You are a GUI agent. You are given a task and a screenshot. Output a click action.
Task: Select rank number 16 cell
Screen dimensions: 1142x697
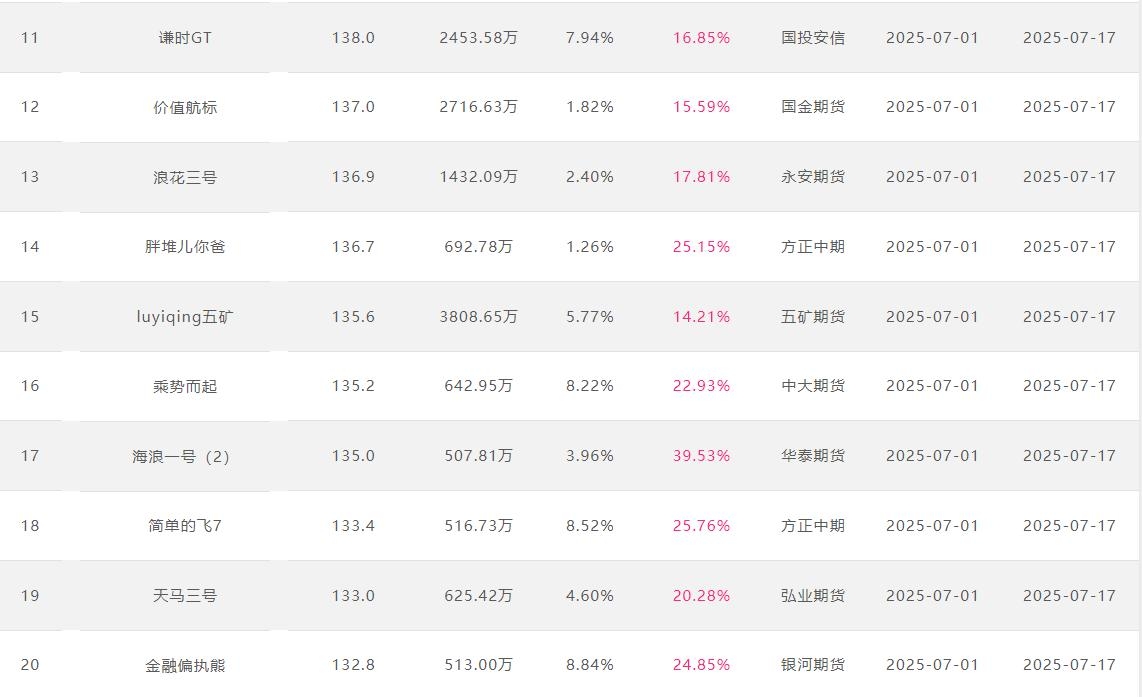pos(30,386)
